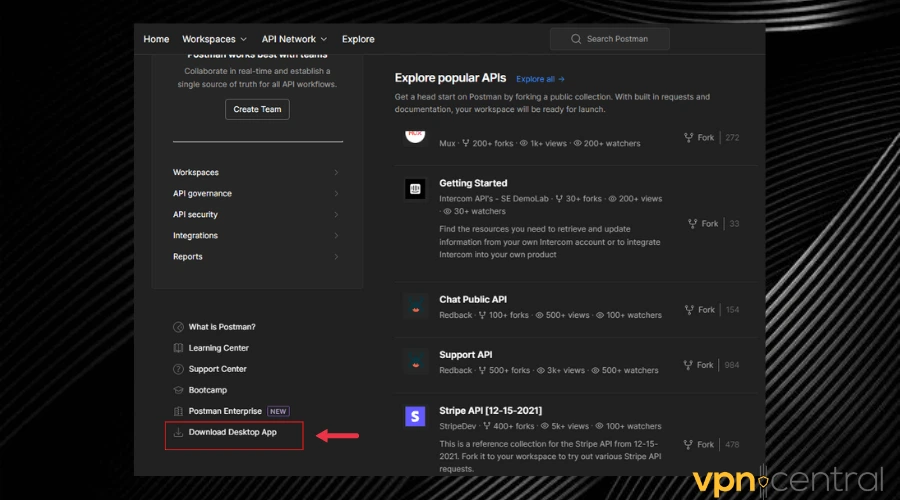
Task: Click the StripeDev publisher name
Action: (457, 426)
